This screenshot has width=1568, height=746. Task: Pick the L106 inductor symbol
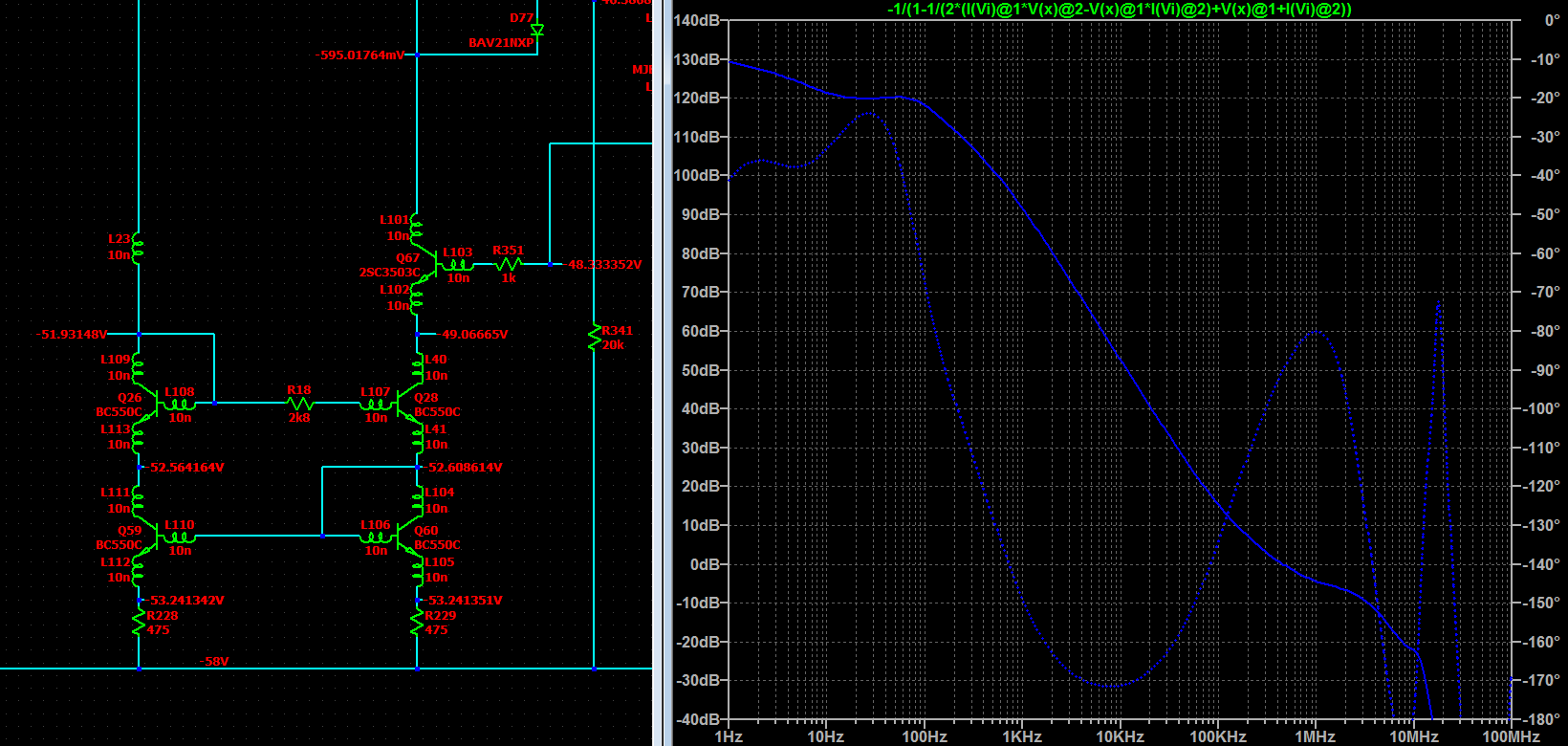[x=376, y=538]
